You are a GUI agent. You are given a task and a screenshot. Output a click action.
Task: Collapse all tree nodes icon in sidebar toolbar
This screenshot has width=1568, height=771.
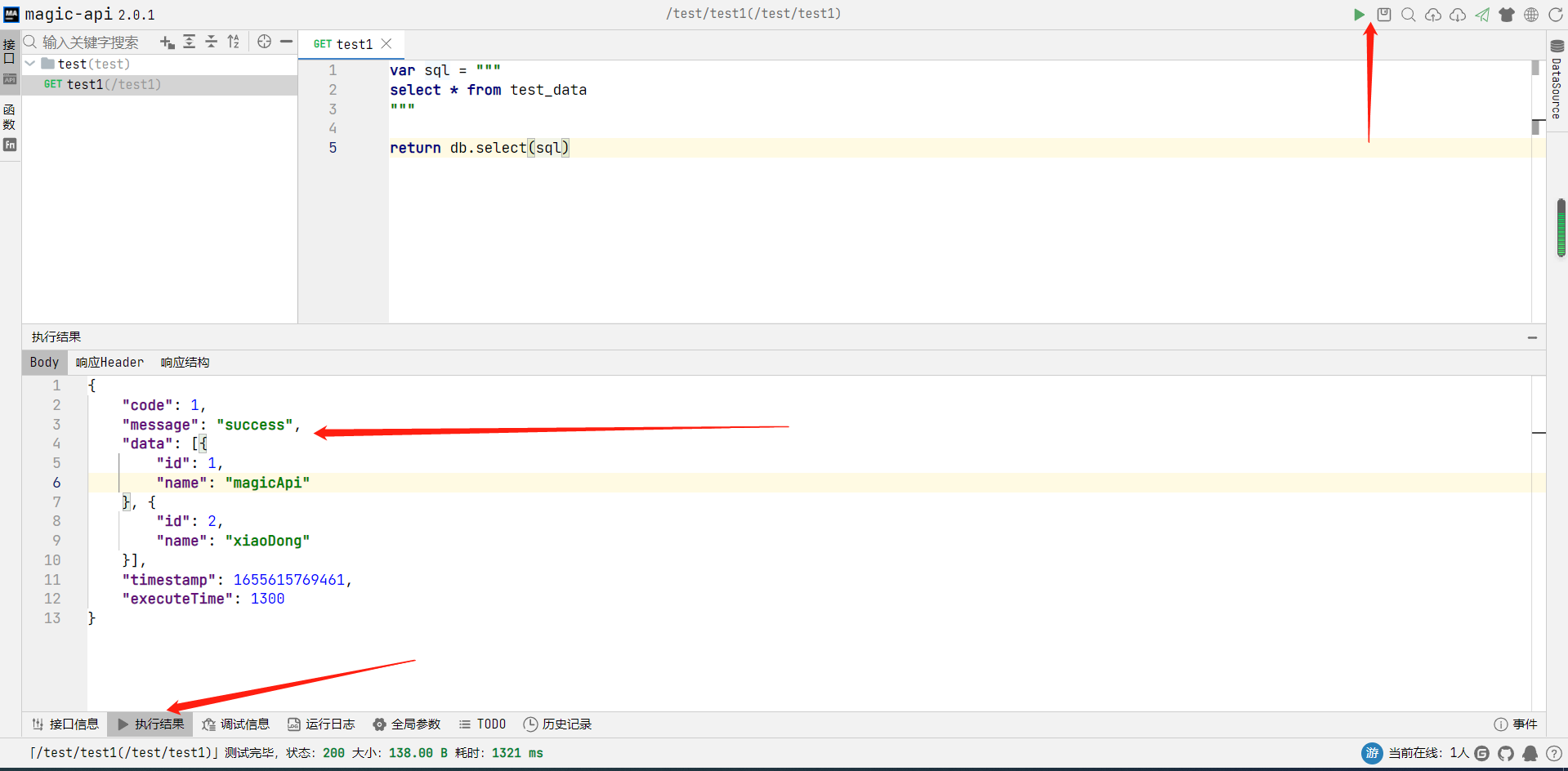point(212,42)
